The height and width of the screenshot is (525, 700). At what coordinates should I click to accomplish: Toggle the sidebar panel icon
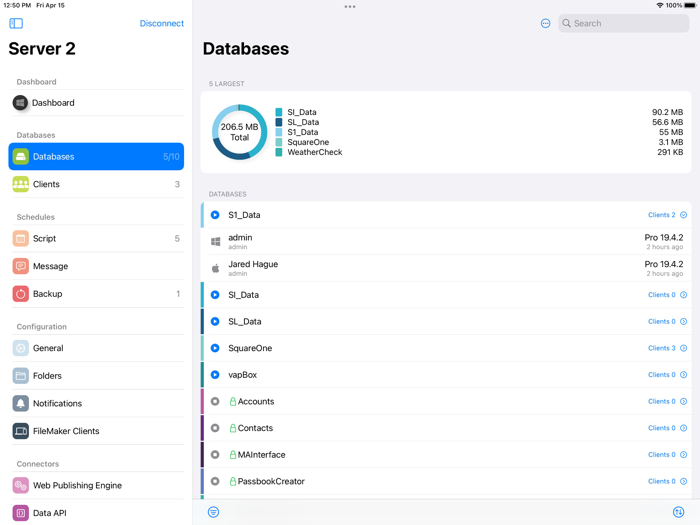click(16, 23)
